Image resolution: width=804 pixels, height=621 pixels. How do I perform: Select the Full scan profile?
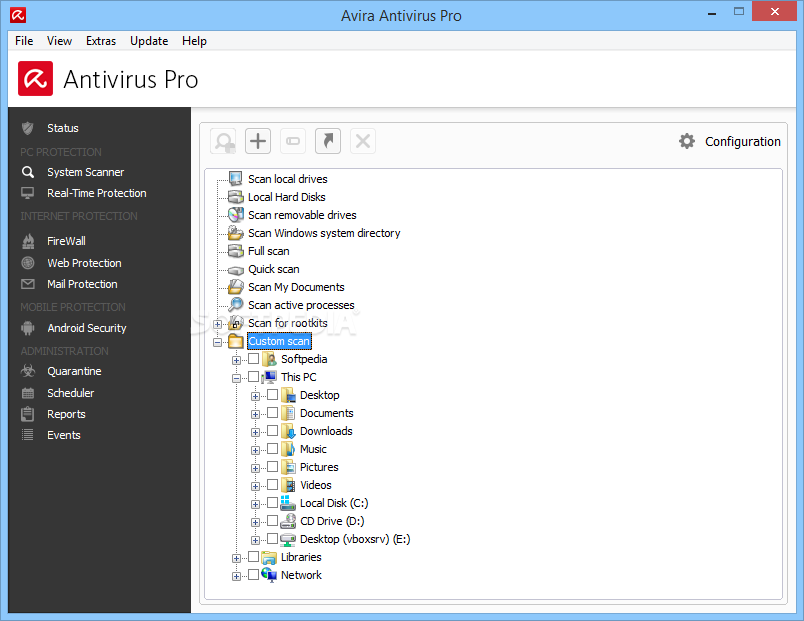(269, 251)
